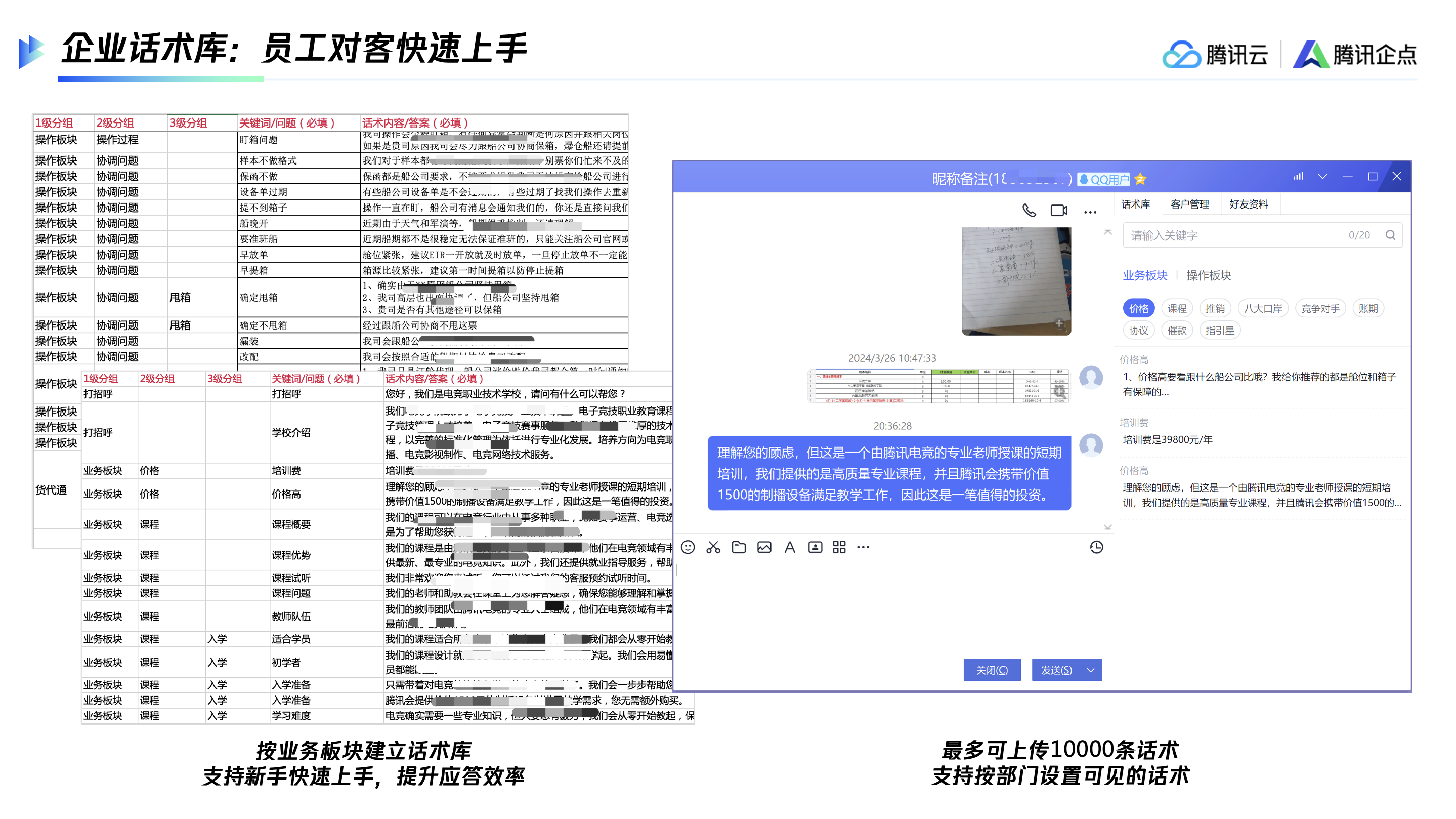Toggle the 八大口岸 tag filter
Screen dimensions: 1456x819
(x=1263, y=308)
